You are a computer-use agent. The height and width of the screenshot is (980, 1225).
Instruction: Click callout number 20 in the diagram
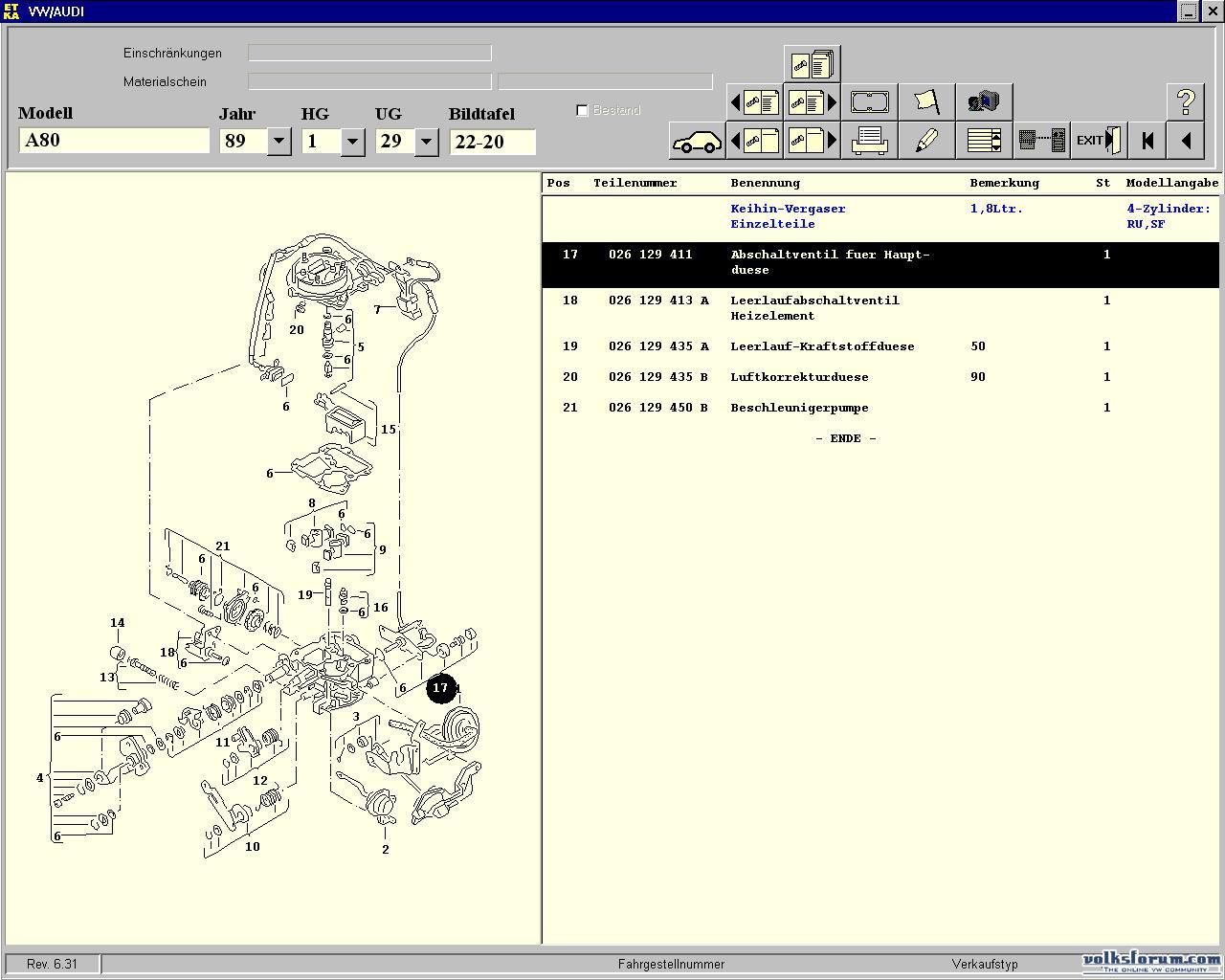297,329
